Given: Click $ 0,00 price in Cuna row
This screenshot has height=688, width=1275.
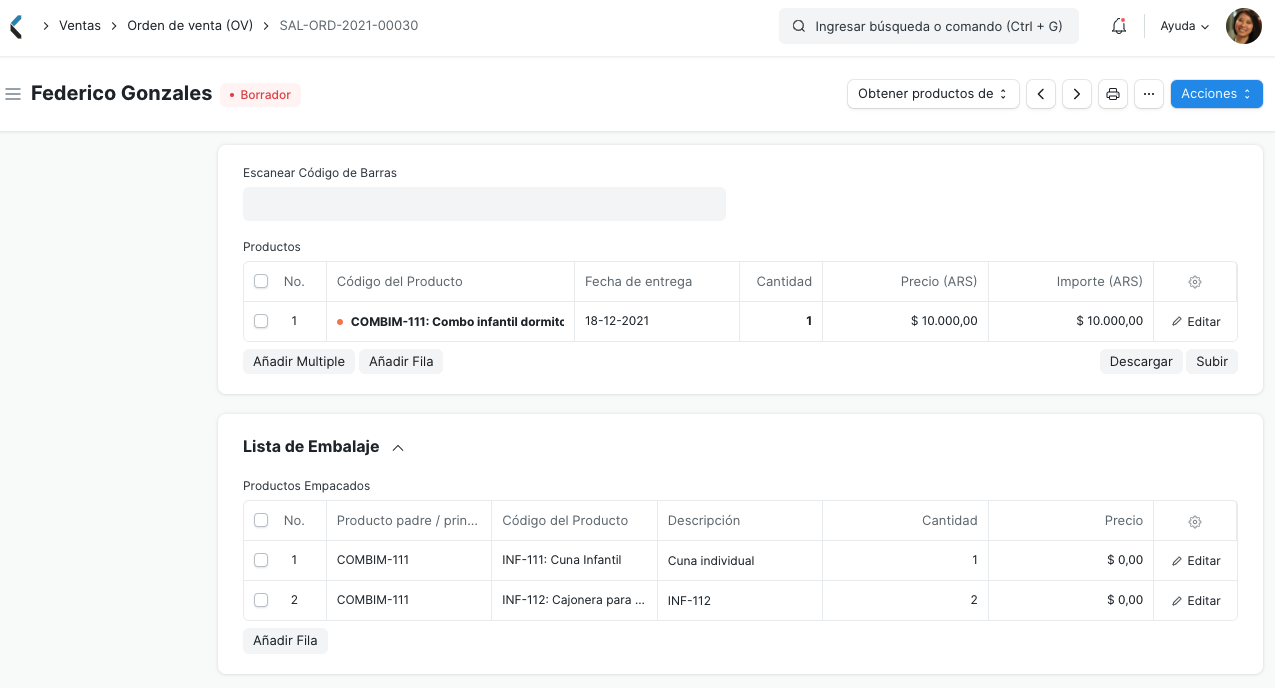Looking at the screenshot, I should click(x=1071, y=561).
